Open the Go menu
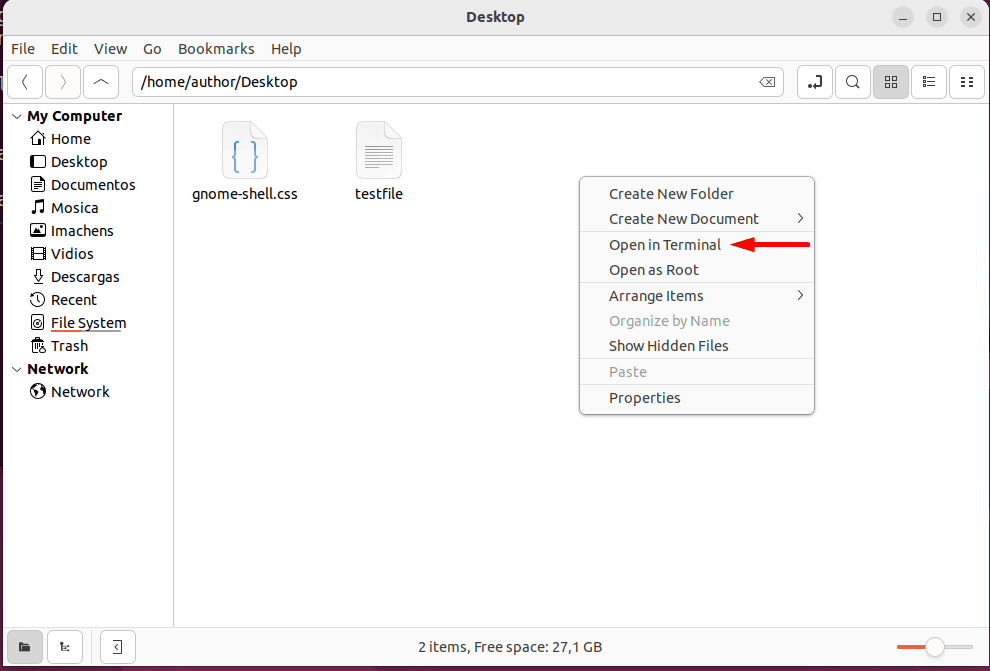 click(152, 49)
